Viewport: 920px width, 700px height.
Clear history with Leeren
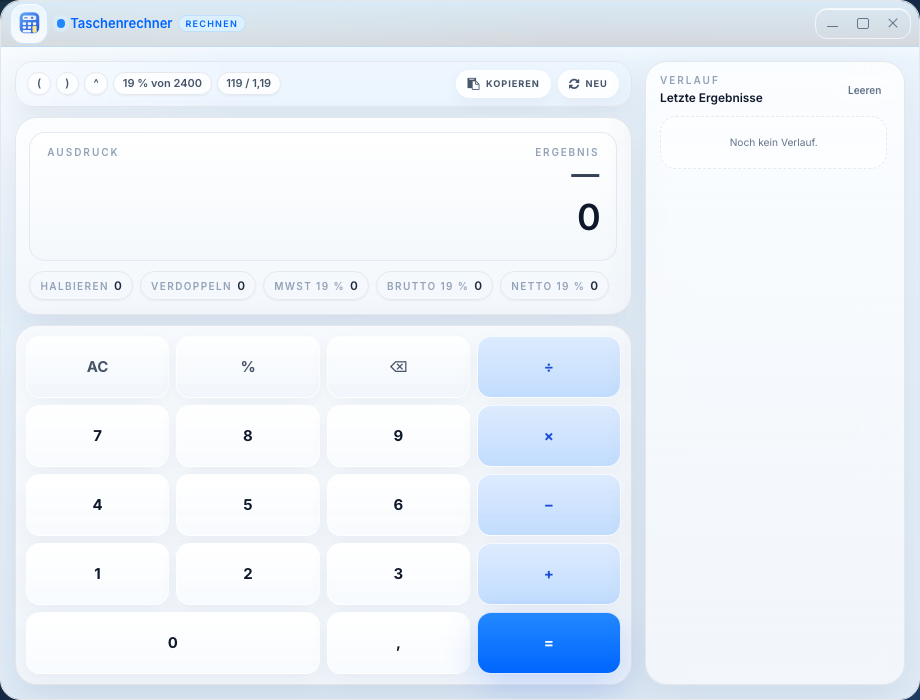click(x=864, y=90)
